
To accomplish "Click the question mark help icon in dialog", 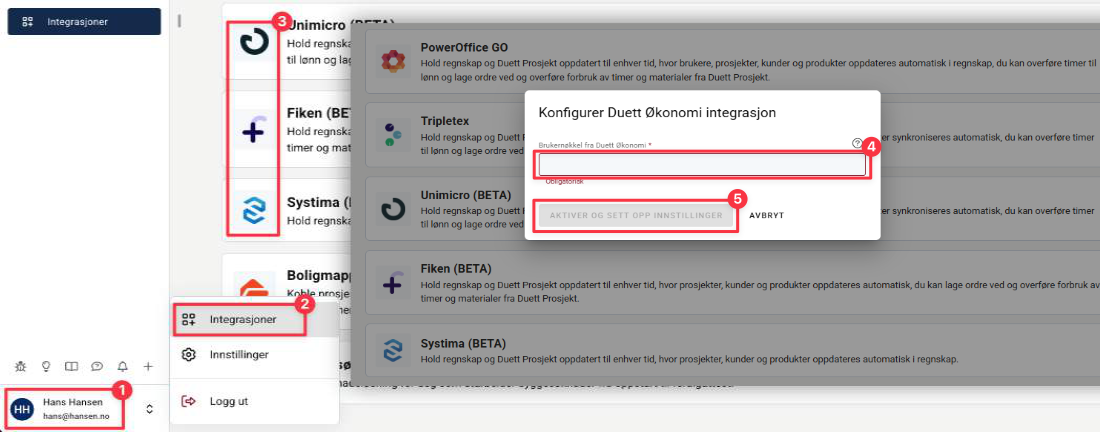I will pos(857,143).
